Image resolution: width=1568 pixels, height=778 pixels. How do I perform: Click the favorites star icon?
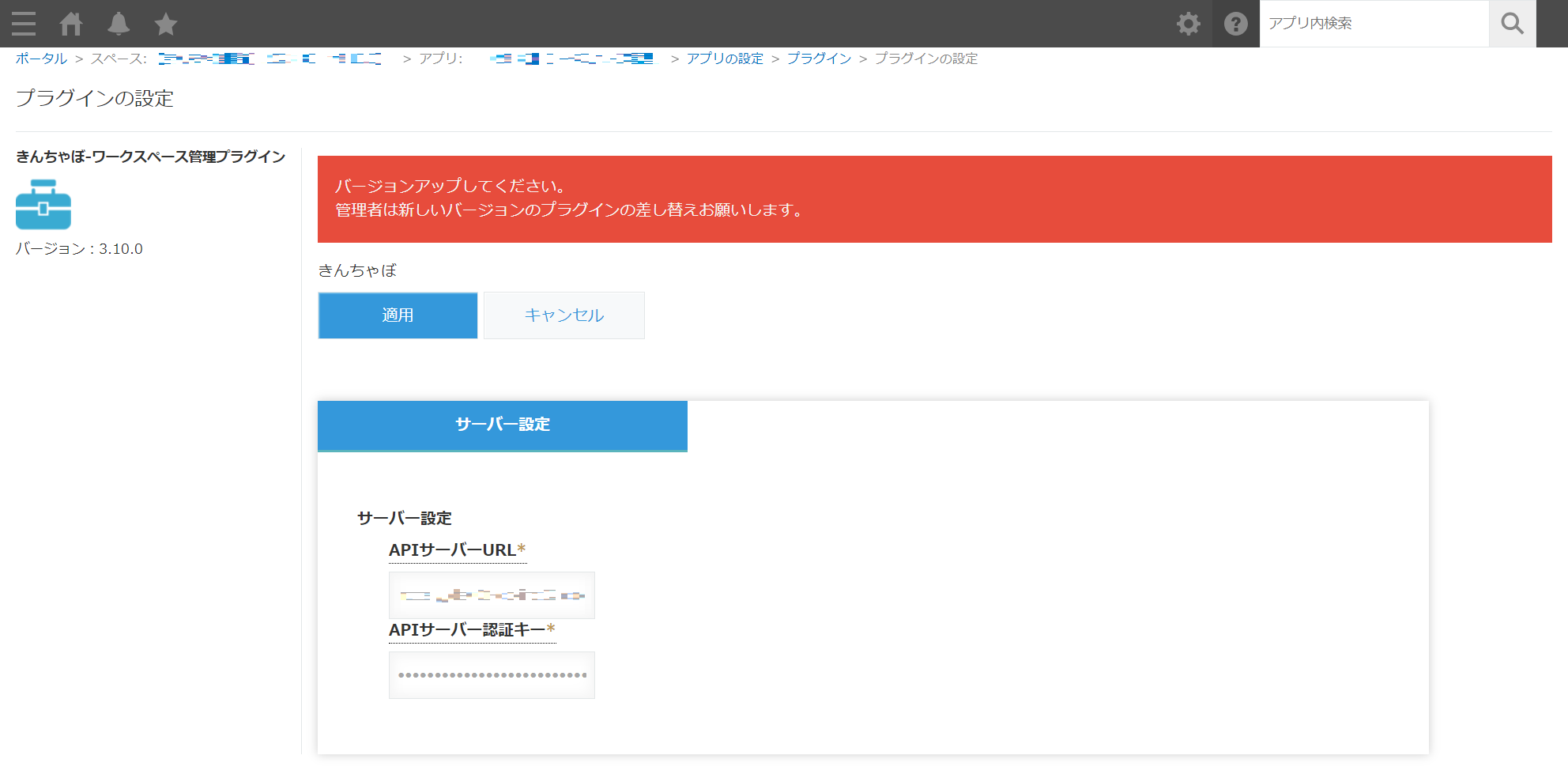point(166,24)
